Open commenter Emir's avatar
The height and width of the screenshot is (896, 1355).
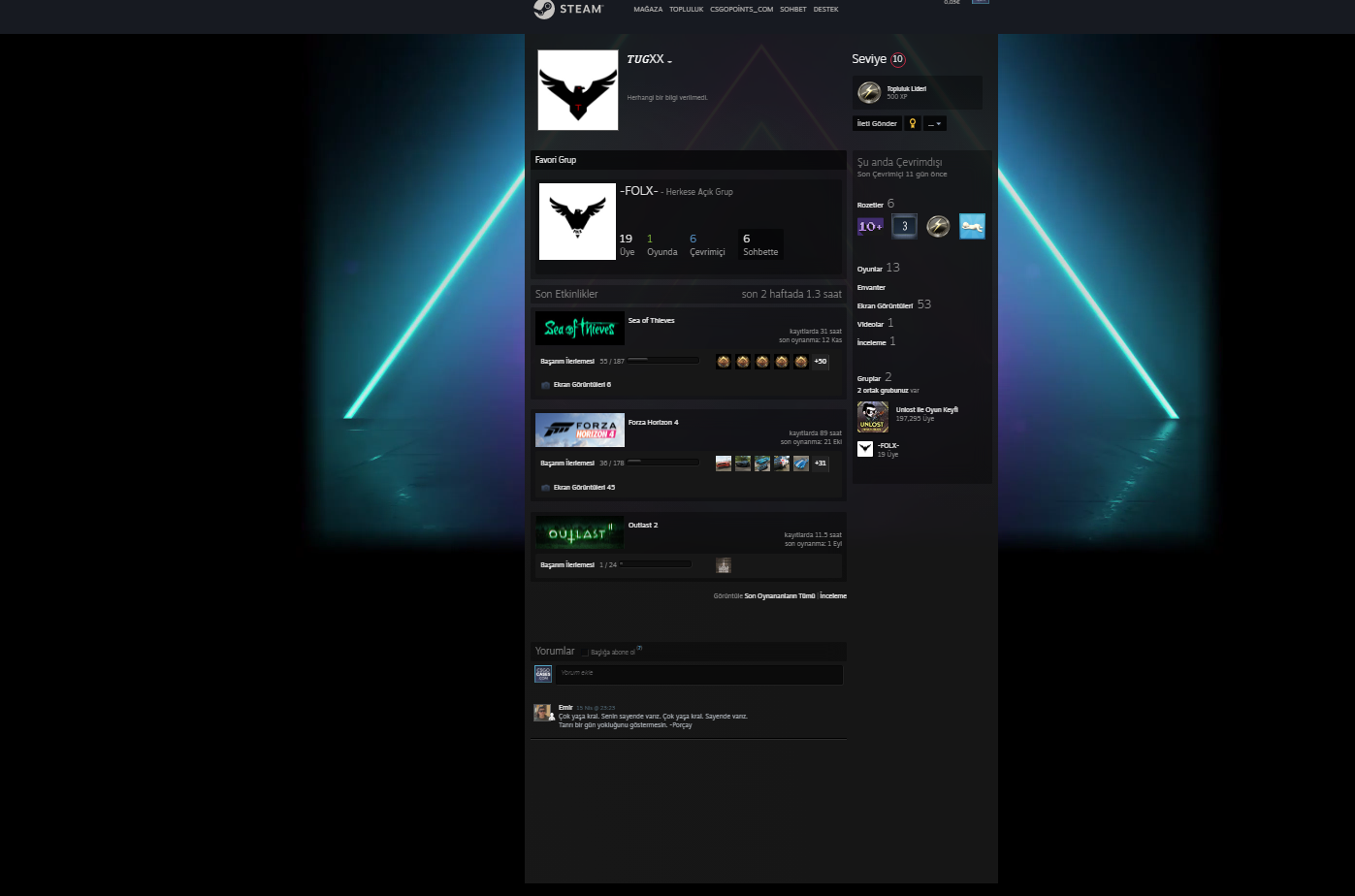tap(543, 713)
